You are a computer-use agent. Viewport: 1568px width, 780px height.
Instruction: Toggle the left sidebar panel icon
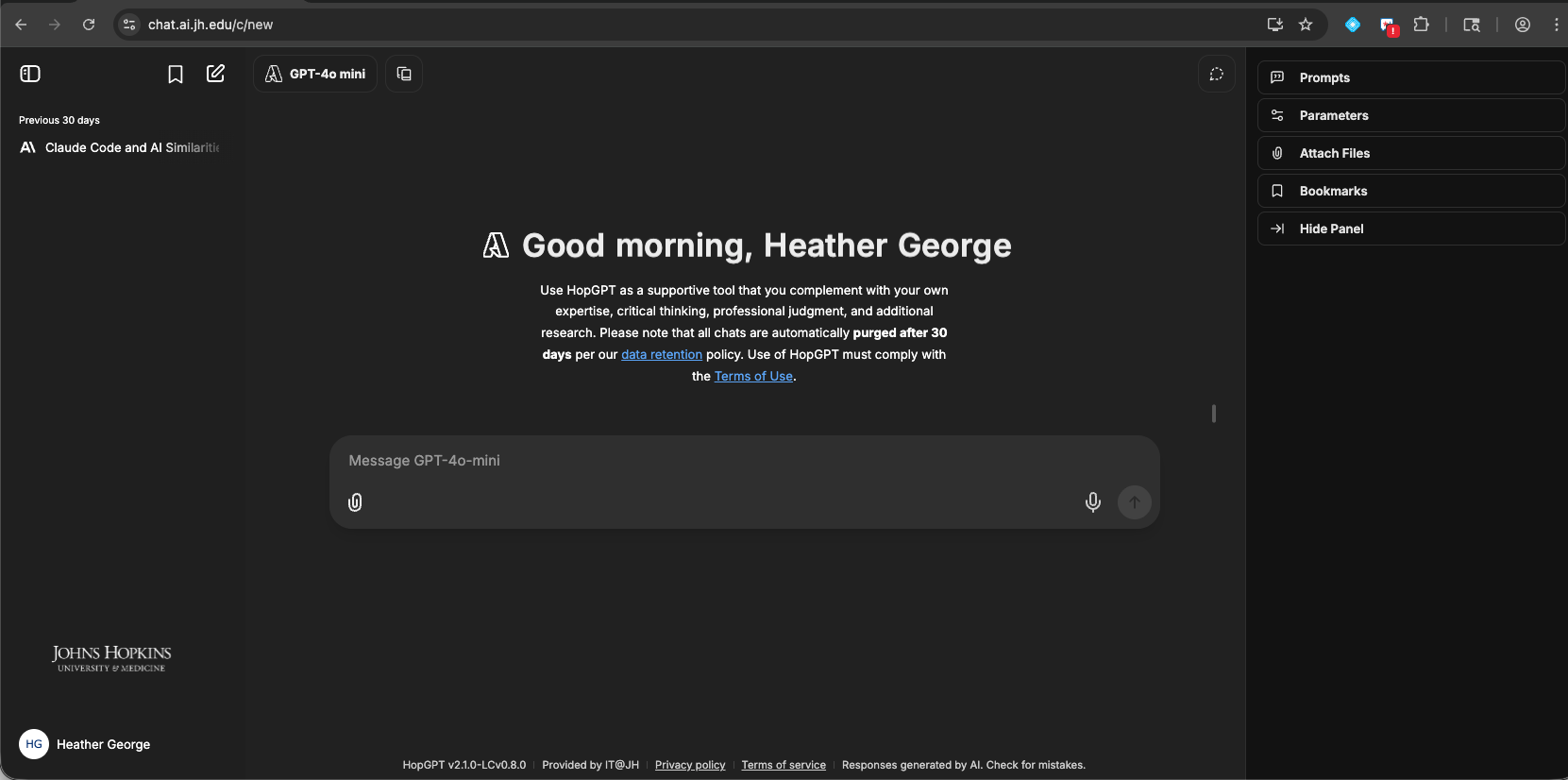pyautogui.click(x=30, y=74)
